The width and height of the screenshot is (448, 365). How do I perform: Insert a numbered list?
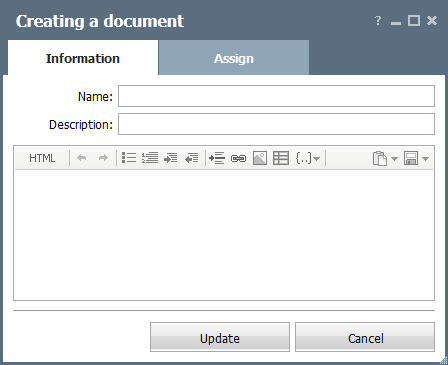coord(150,158)
